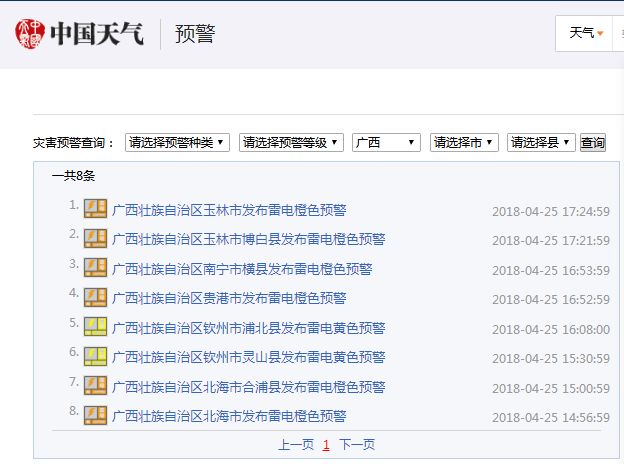Open the 广西 province dropdown
This screenshot has height=464, width=624.
[386, 142]
